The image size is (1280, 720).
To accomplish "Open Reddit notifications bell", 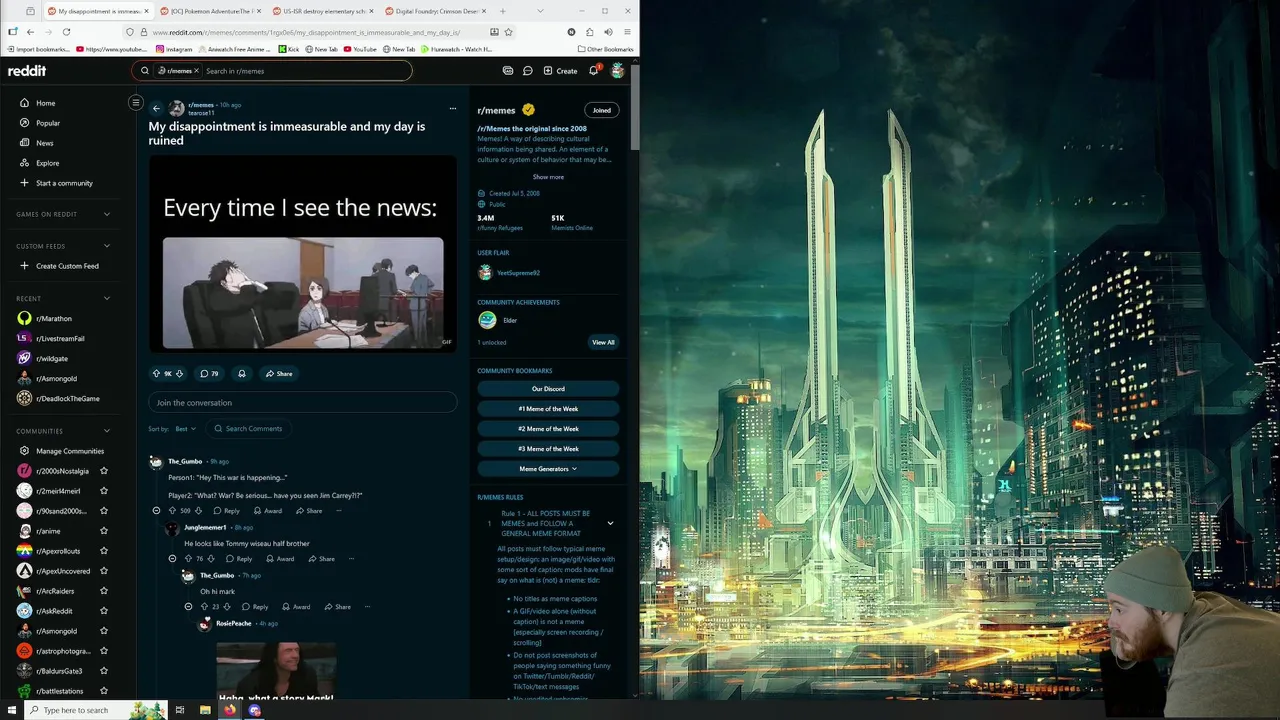I will click(593, 71).
